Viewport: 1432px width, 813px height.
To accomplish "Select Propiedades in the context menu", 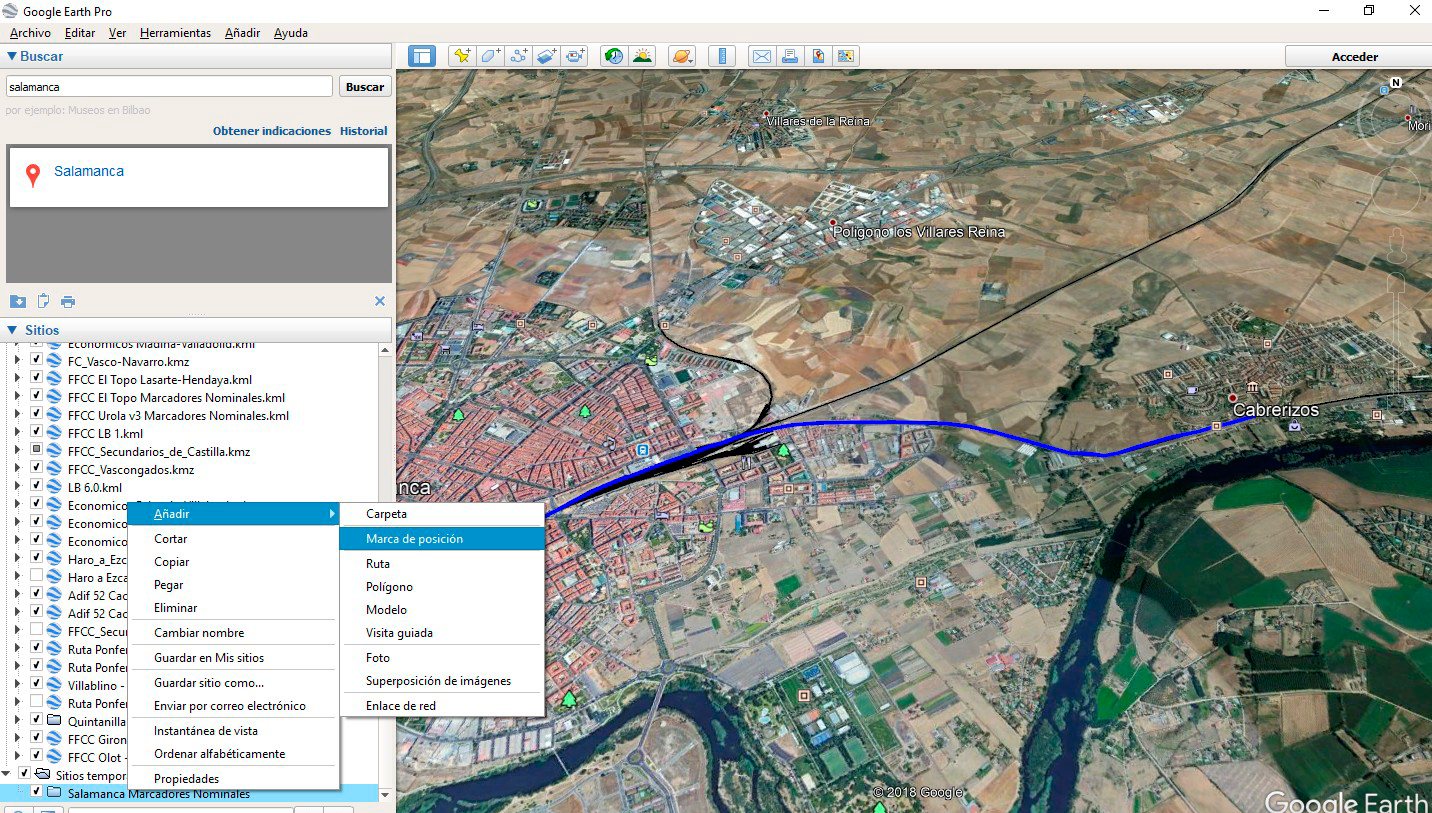I will coord(234,779).
